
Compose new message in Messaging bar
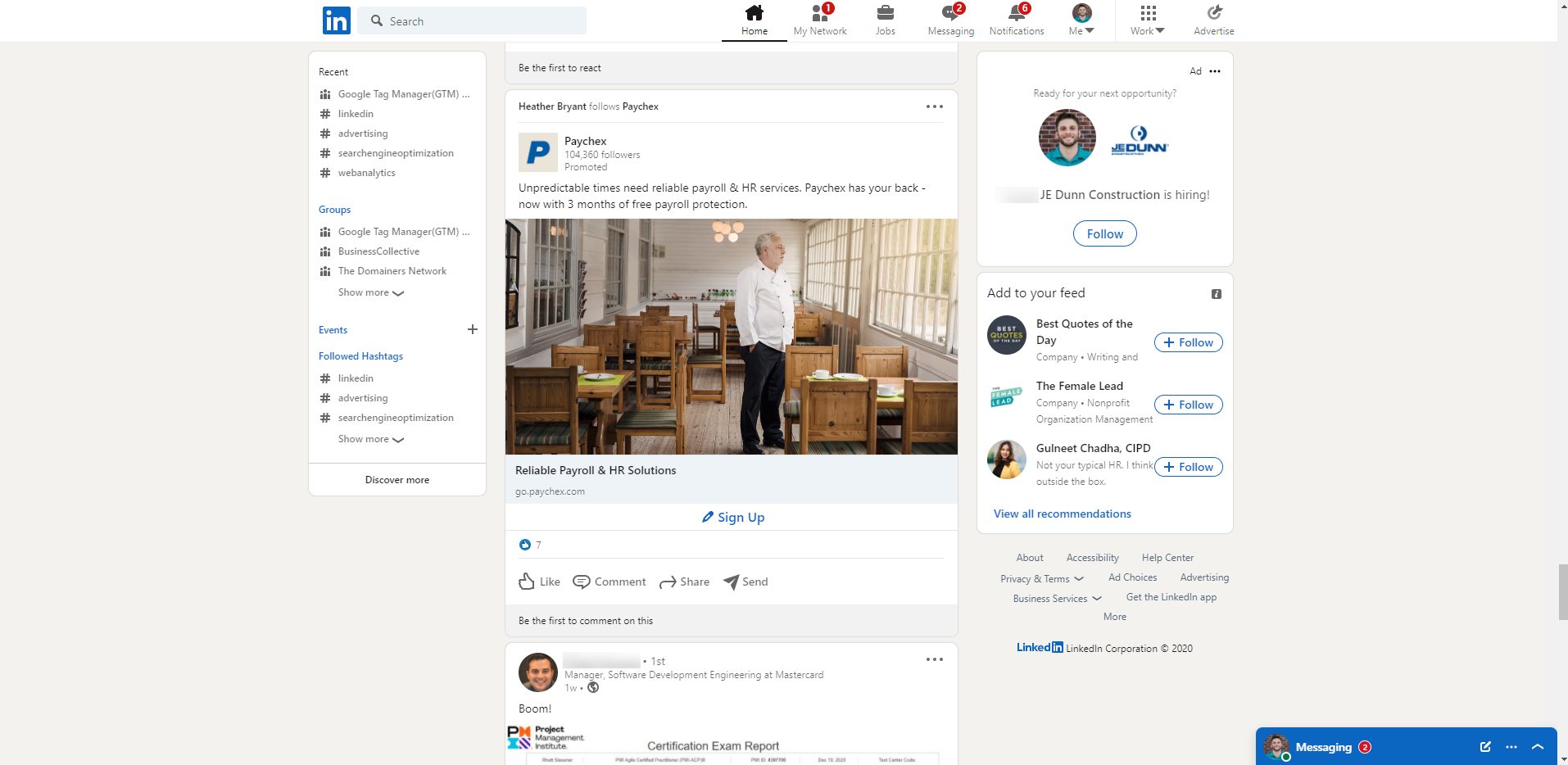[1484, 747]
